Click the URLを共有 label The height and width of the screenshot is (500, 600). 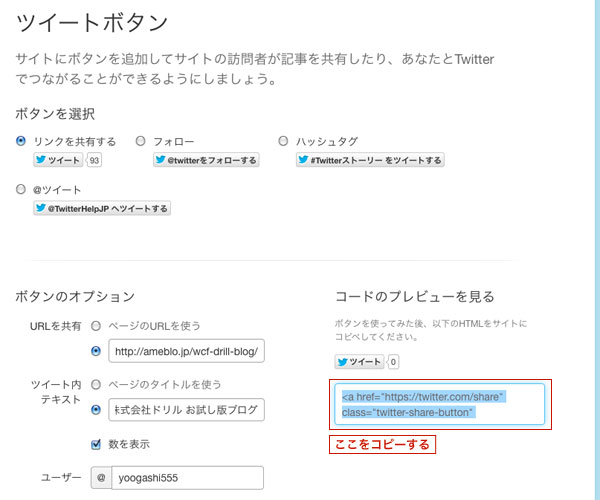[55, 326]
